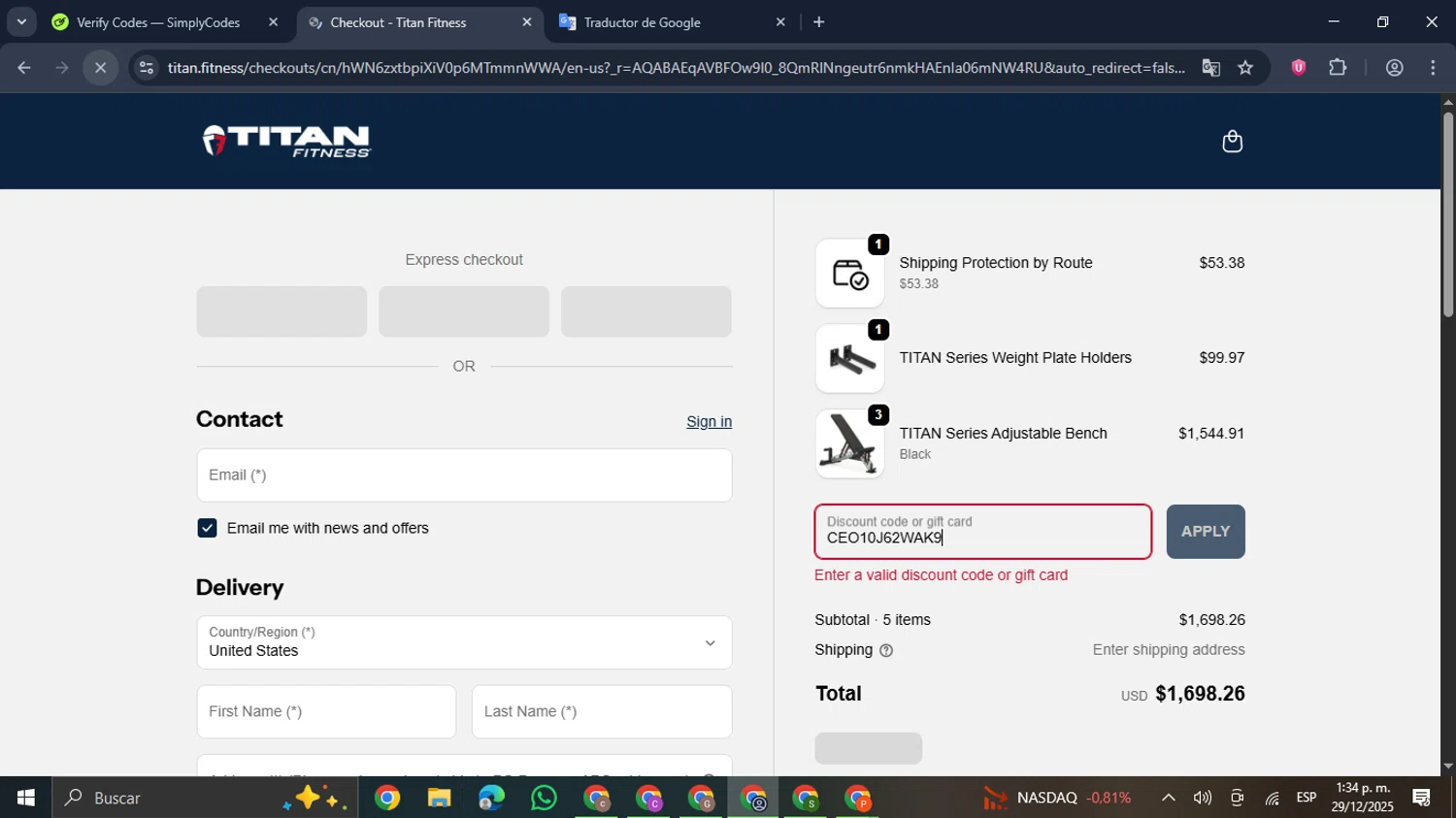Close the Traductor de Google tab
The height and width of the screenshot is (818, 1456).
pos(780,22)
